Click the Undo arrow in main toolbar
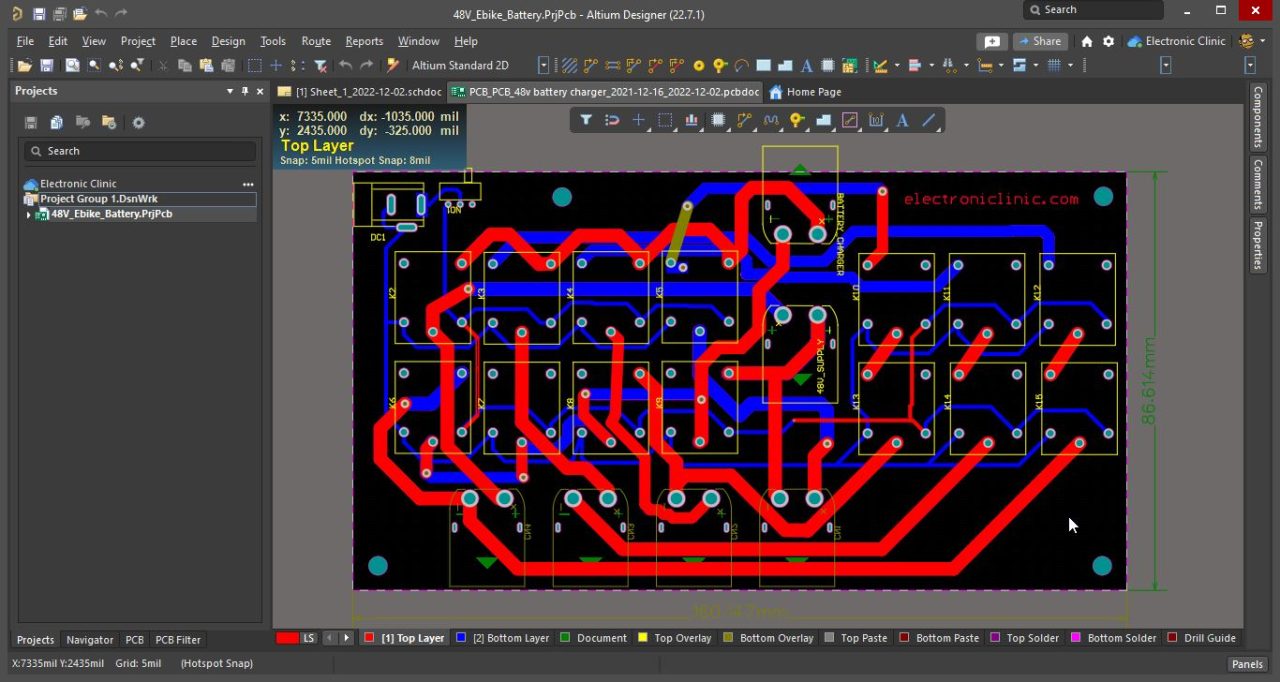Image resolution: width=1280 pixels, height=682 pixels. [x=346, y=66]
